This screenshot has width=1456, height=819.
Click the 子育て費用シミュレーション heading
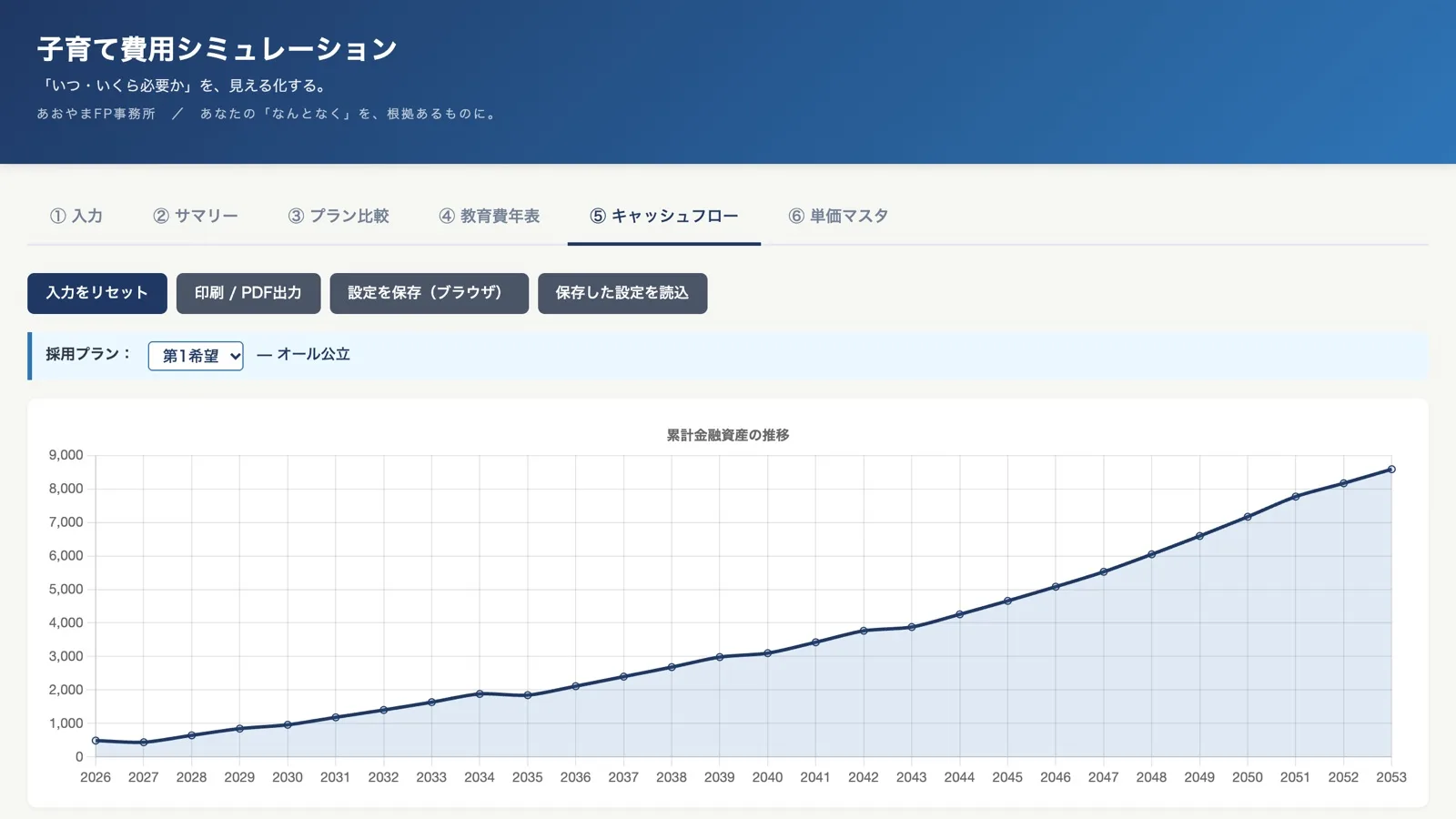tap(217, 49)
